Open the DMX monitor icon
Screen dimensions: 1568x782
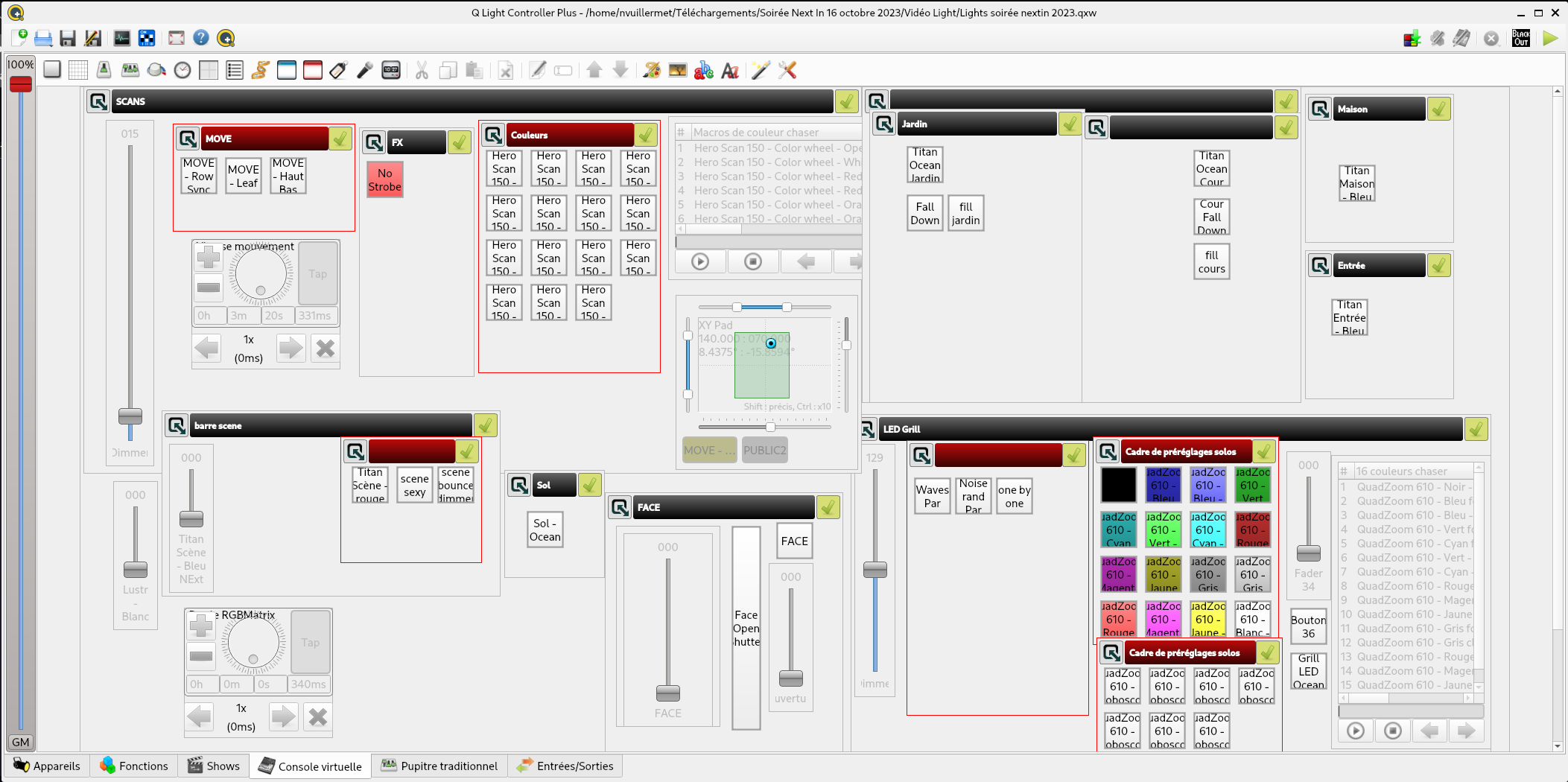click(121, 38)
